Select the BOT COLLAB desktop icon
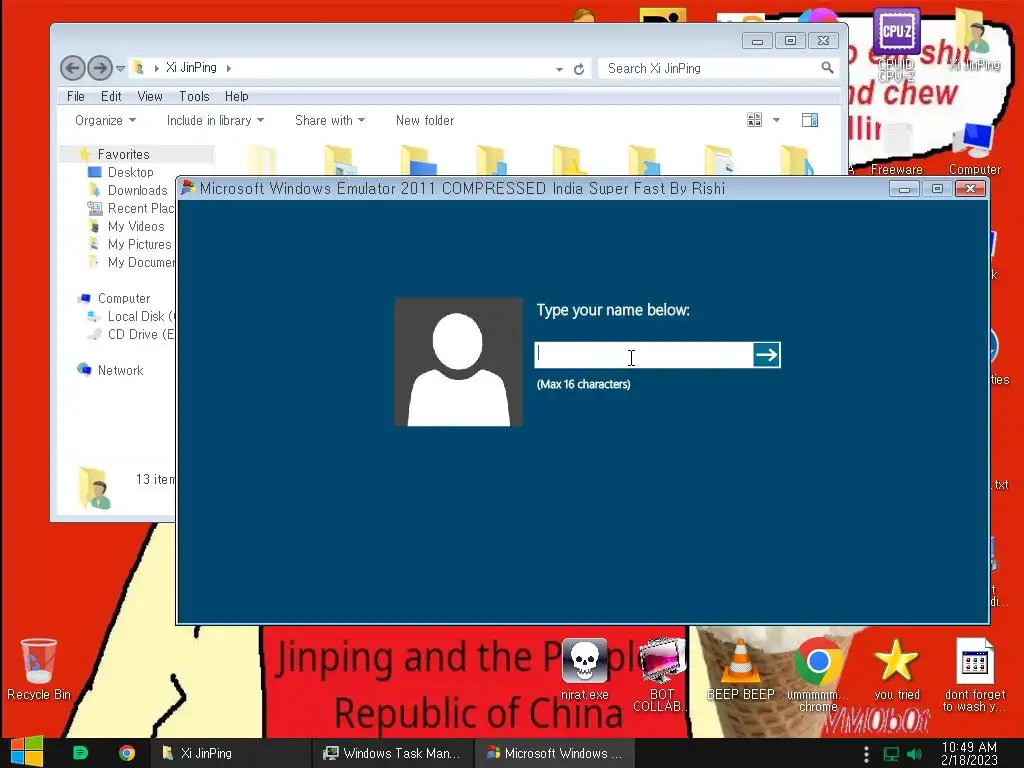 coord(662,675)
